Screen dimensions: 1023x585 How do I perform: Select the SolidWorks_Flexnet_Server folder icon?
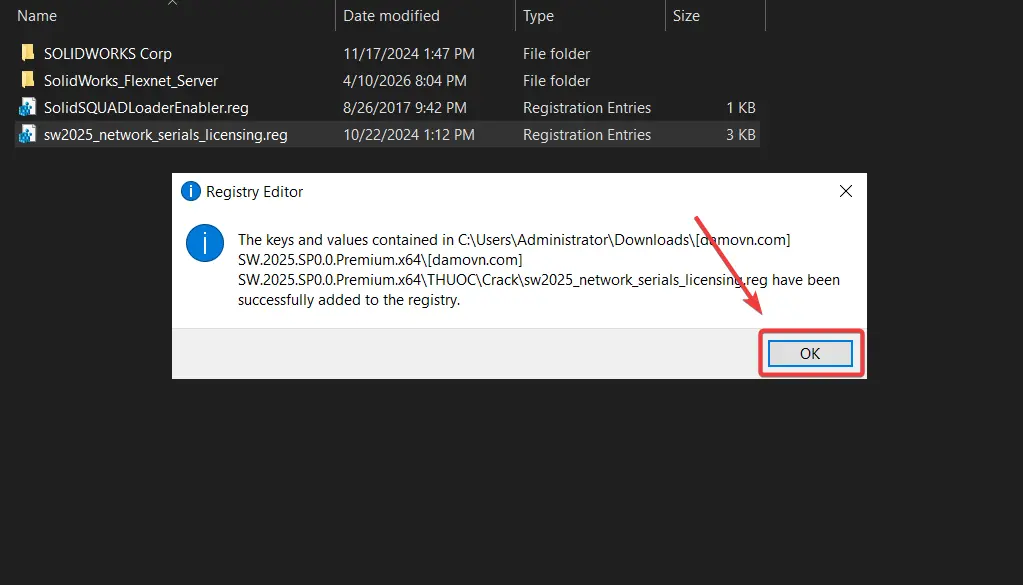tap(27, 80)
